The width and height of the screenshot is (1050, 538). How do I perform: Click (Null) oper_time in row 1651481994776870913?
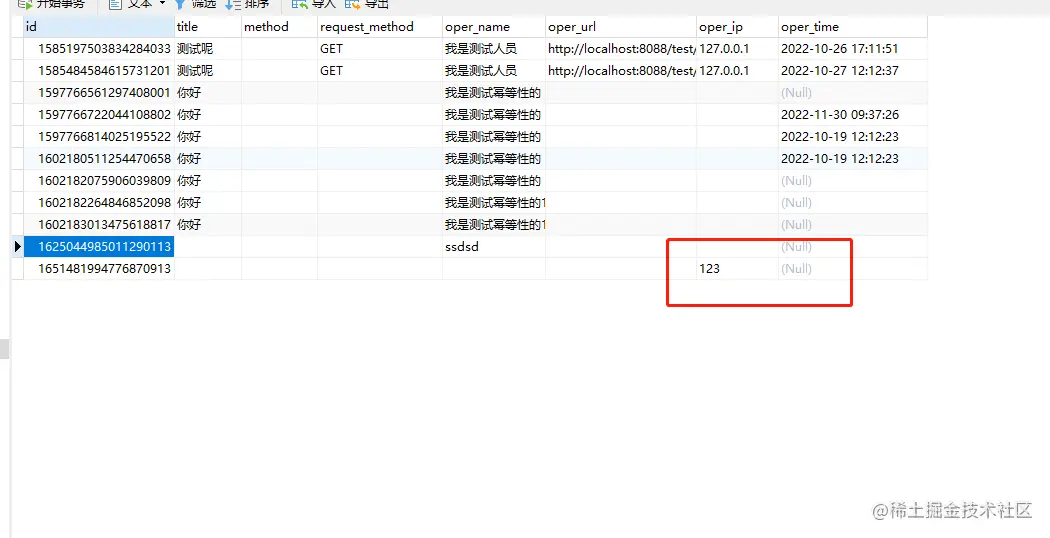pyautogui.click(x=796, y=269)
